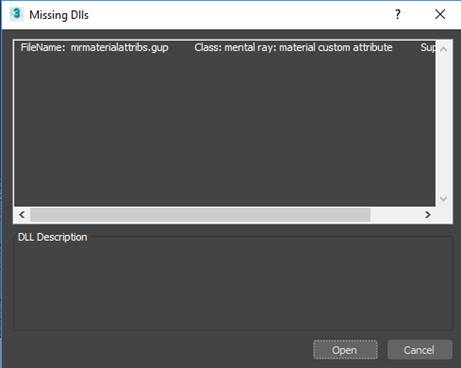Image resolution: width=461 pixels, height=368 pixels.
Task: Click the vertical scrollbar down arrow
Action: [x=443, y=198]
